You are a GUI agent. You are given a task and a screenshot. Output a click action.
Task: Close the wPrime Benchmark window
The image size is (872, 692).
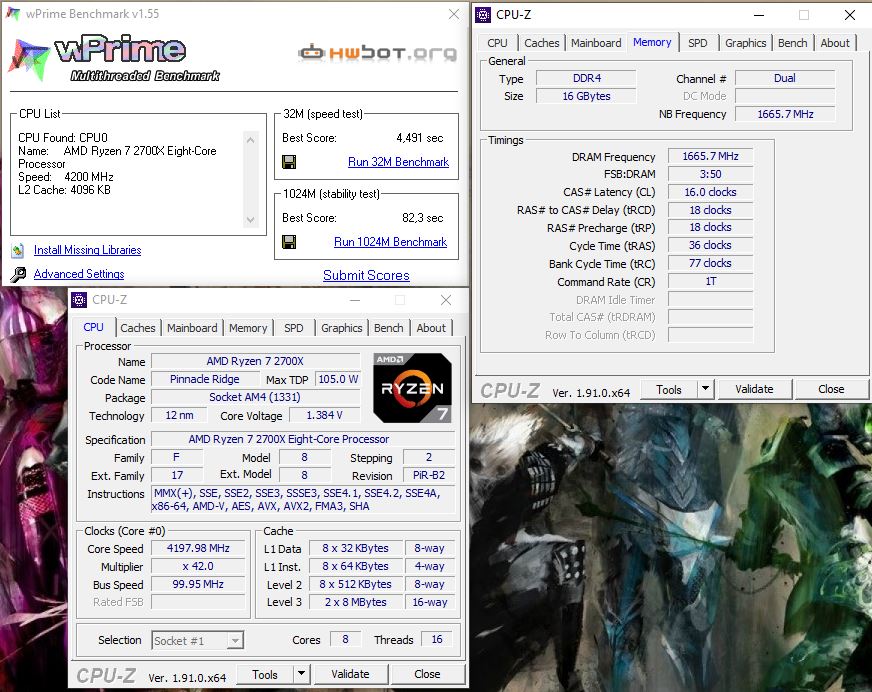coord(454,14)
